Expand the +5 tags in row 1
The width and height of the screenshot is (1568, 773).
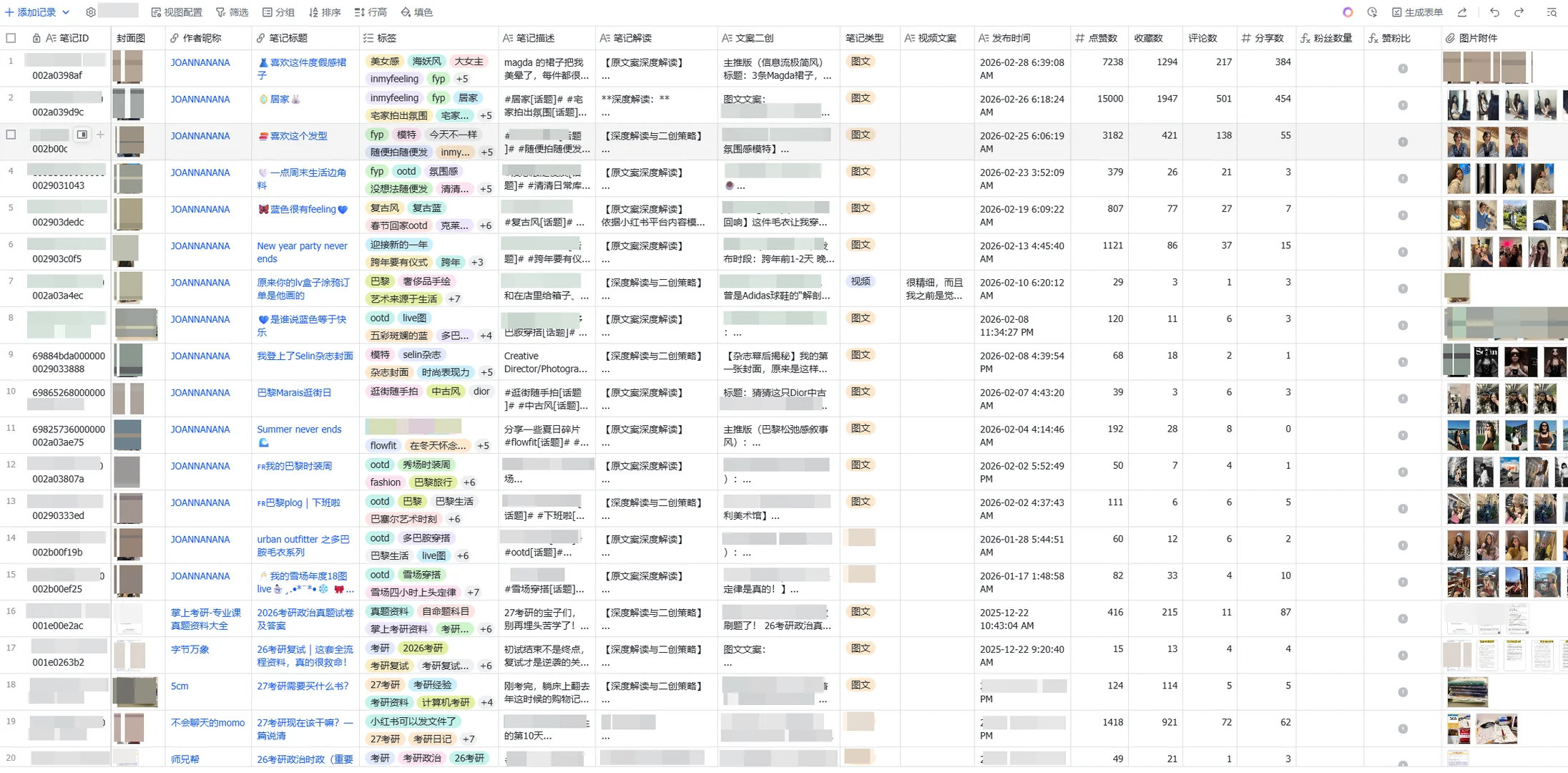(x=462, y=79)
